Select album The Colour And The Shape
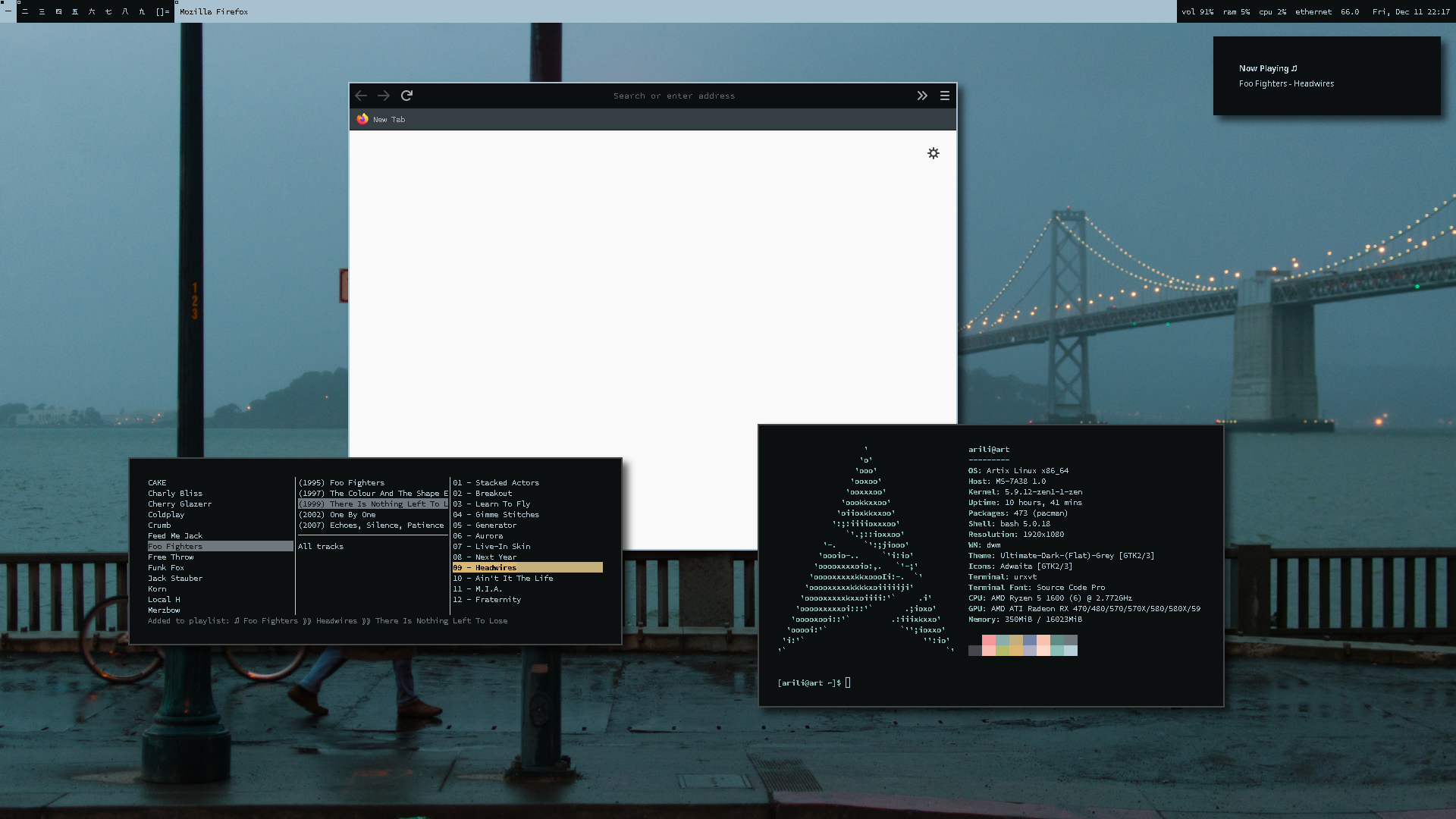The width and height of the screenshot is (1456, 819). tap(373, 494)
